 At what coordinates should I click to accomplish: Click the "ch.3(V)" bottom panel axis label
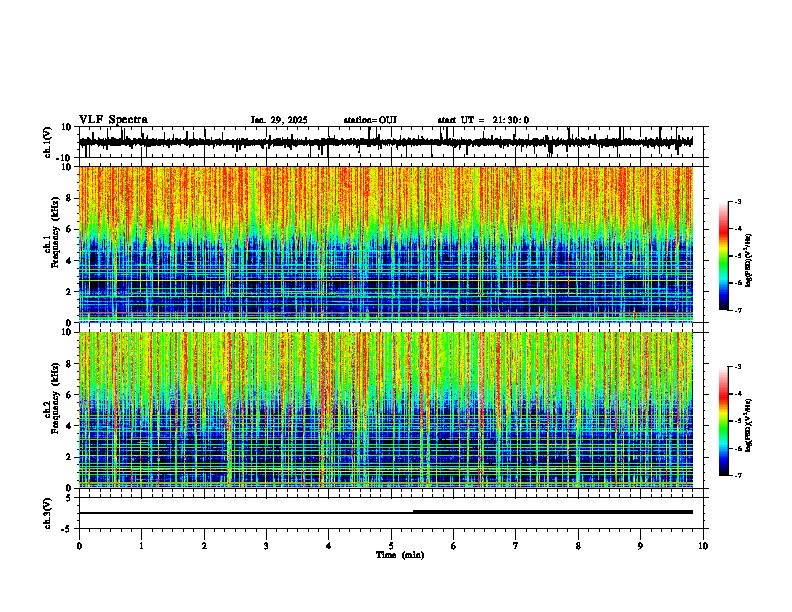point(48,513)
